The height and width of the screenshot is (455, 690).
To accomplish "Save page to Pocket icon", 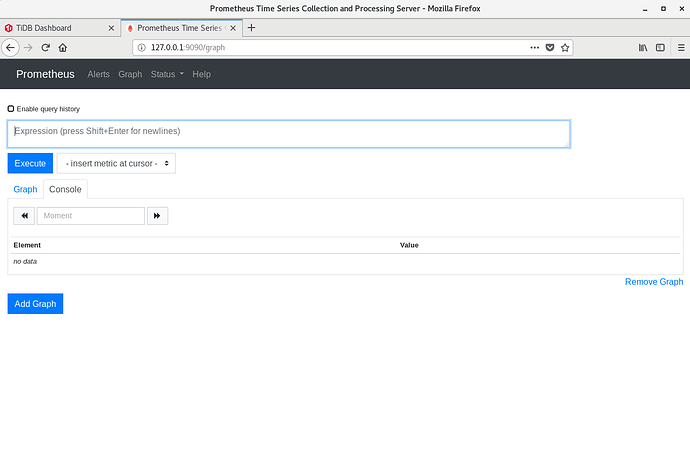I will tap(550, 48).
